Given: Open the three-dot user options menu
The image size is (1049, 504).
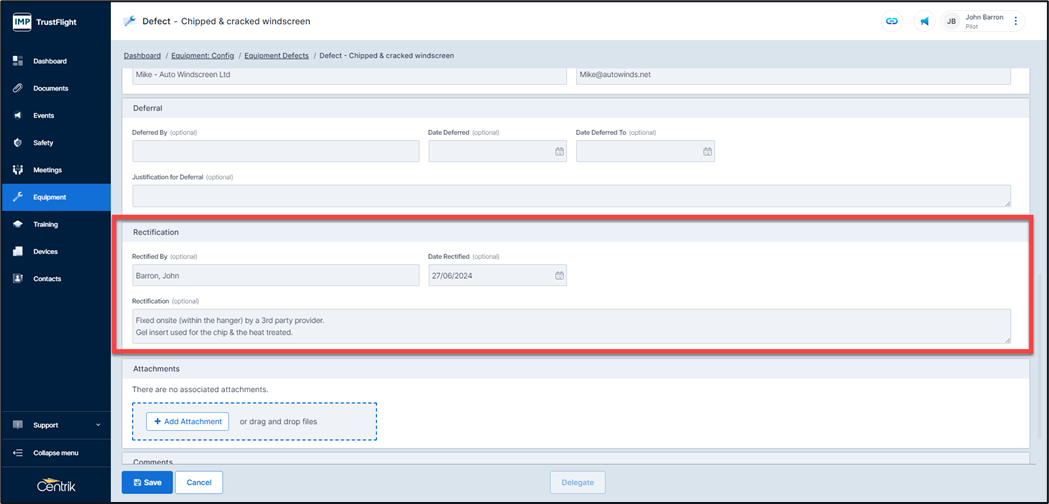Looking at the screenshot, I should pos(1015,21).
